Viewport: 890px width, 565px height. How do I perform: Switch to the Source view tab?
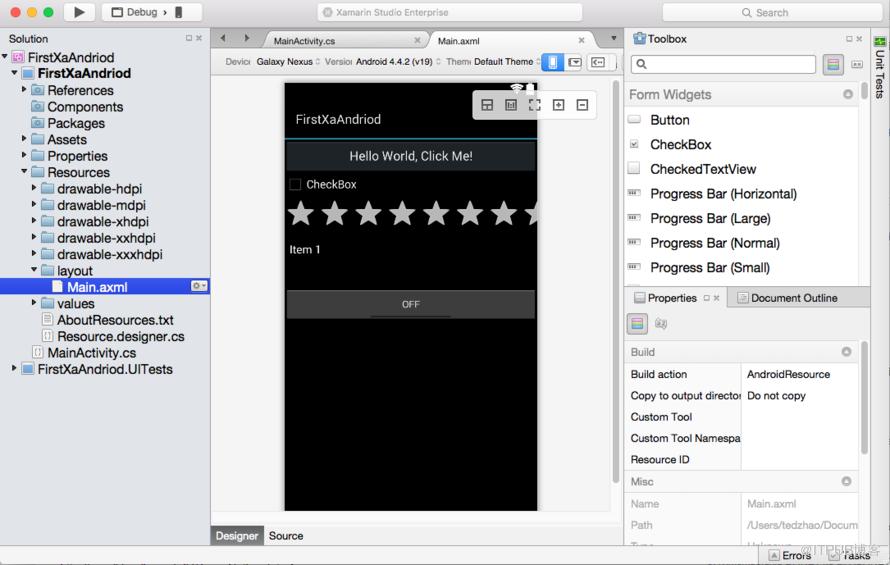pos(286,535)
